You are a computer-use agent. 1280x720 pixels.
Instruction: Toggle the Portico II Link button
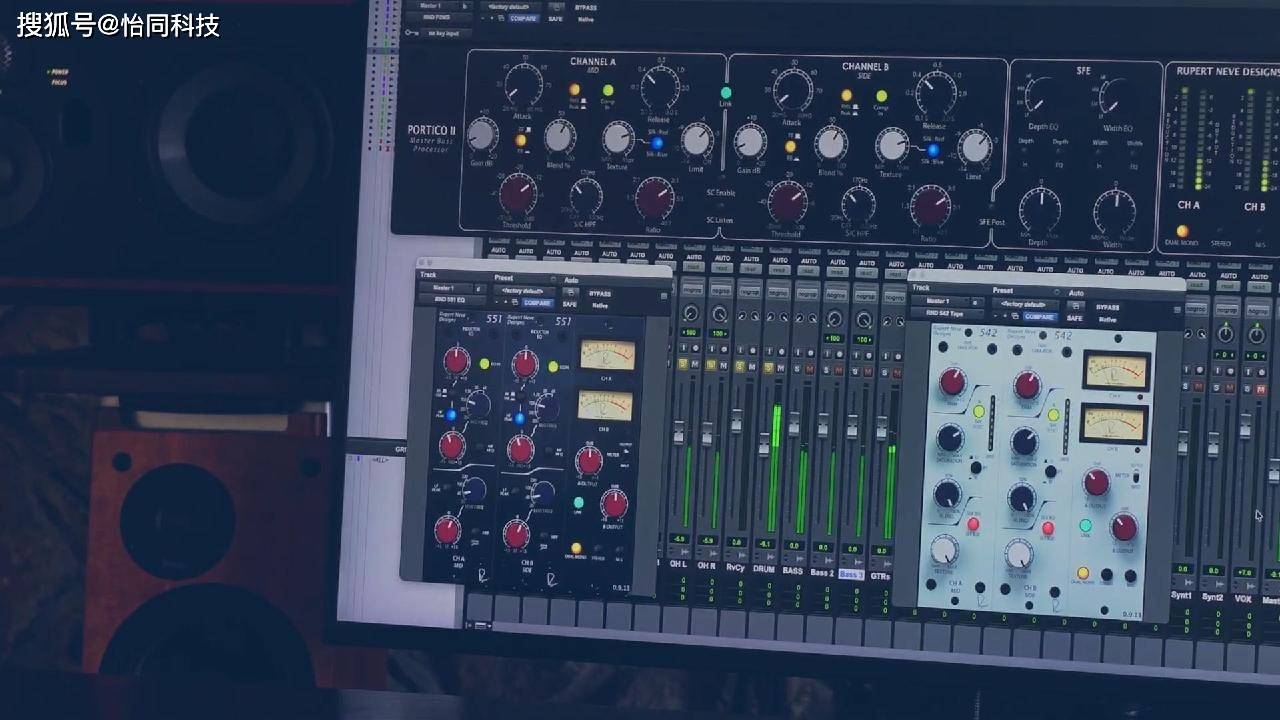(726, 93)
